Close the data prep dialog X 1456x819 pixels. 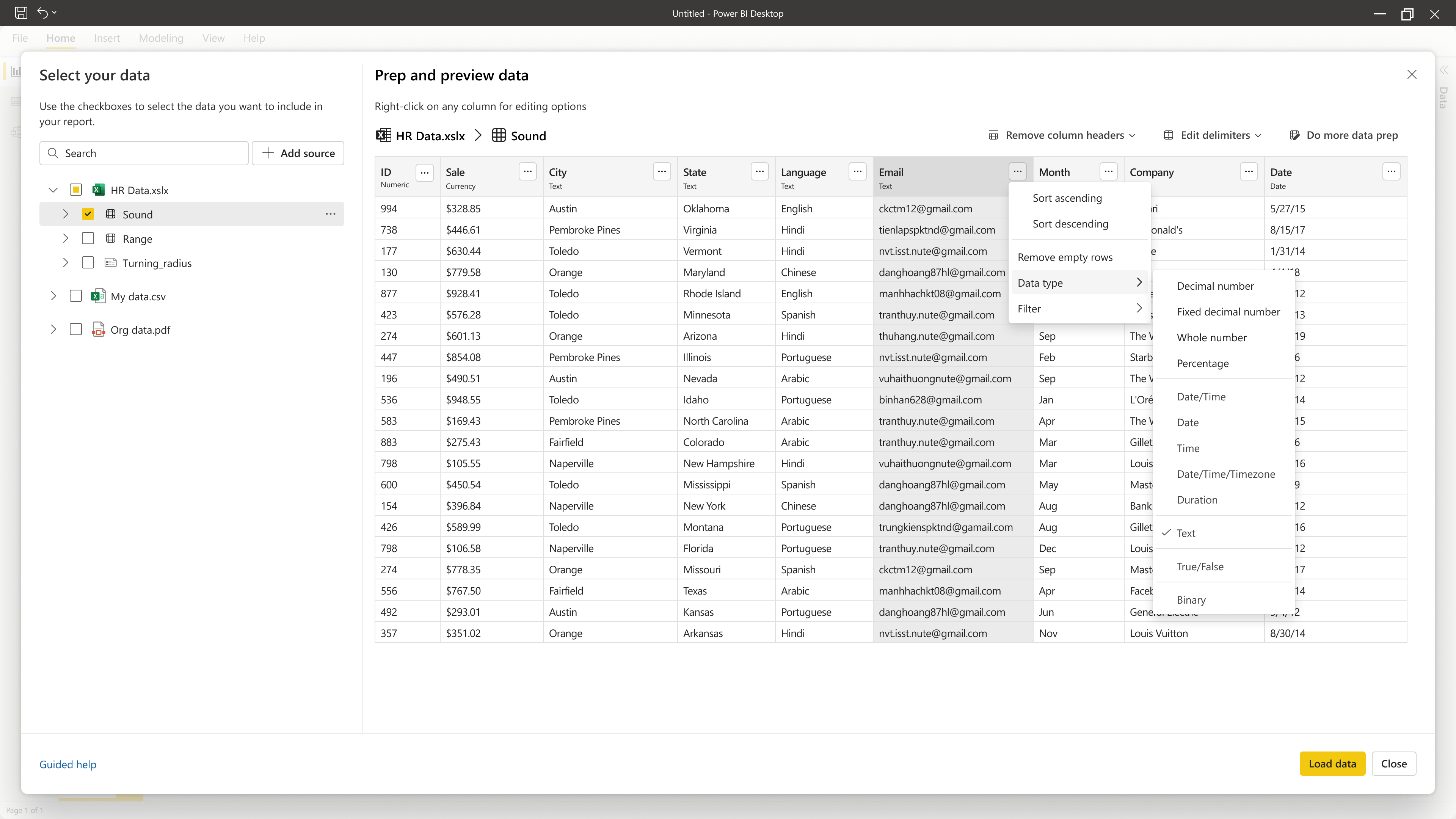click(x=1411, y=75)
